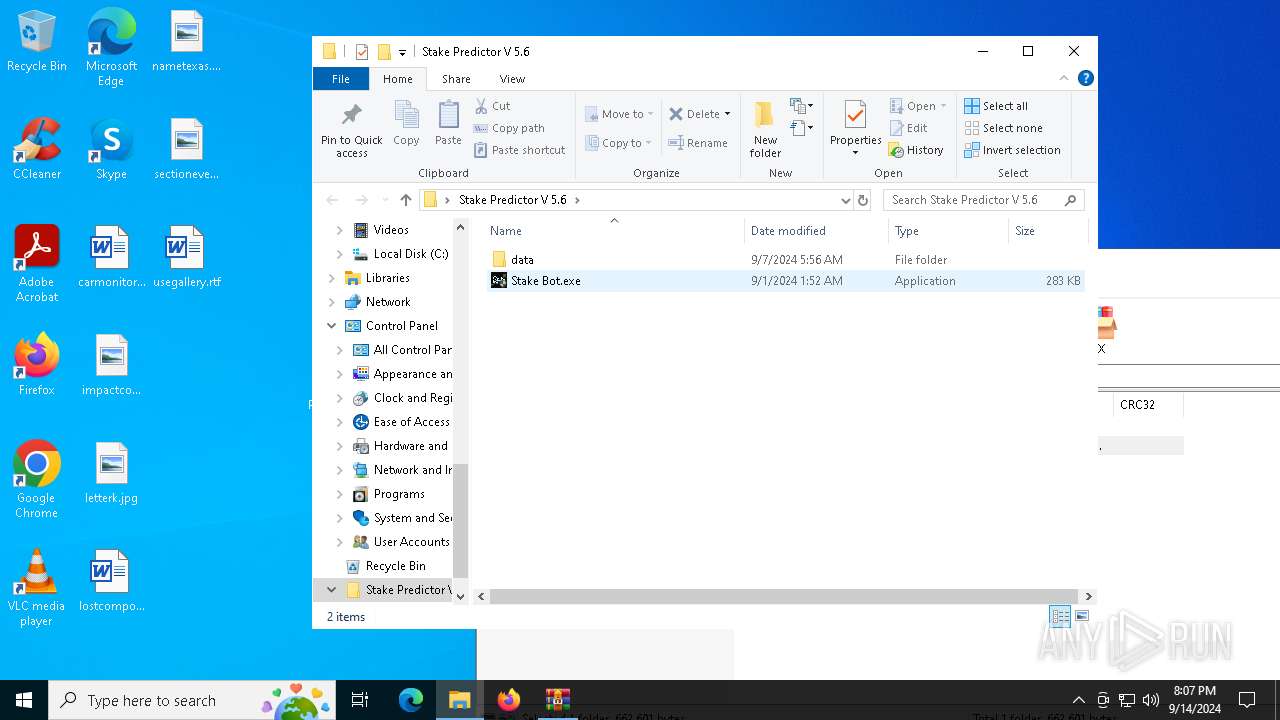Open the Customize Quick Access Toolbar dropdown
Image resolution: width=1280 pixels, height=720 pixels.
click(402, 52)
